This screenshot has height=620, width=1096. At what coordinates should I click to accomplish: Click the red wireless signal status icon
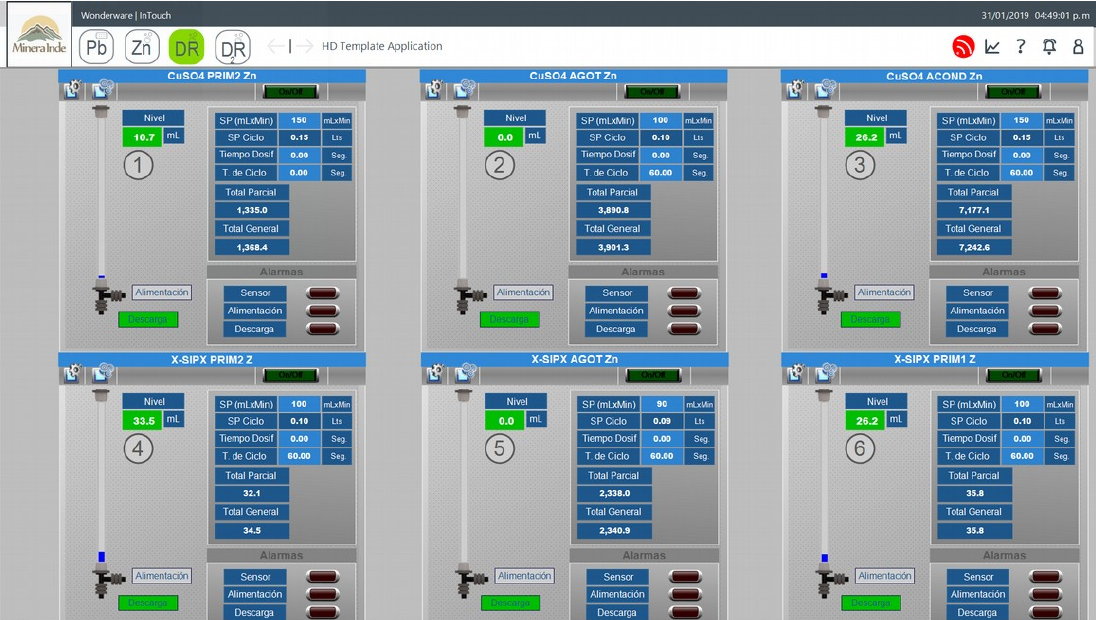pyautogui.click(x=963, y=47)
